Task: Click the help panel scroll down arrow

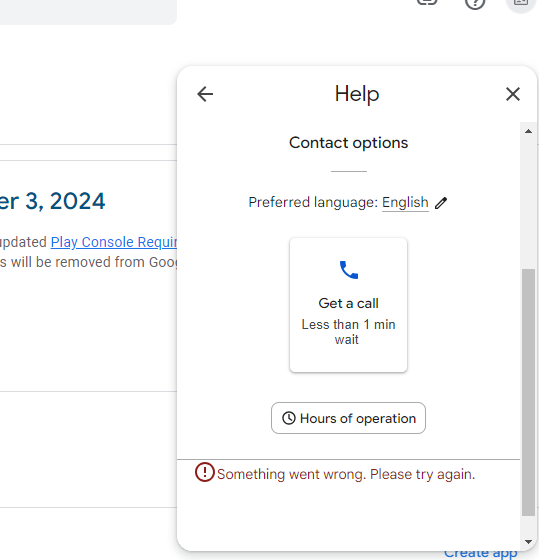Action: pyautogui.click(x=528, y=542)
